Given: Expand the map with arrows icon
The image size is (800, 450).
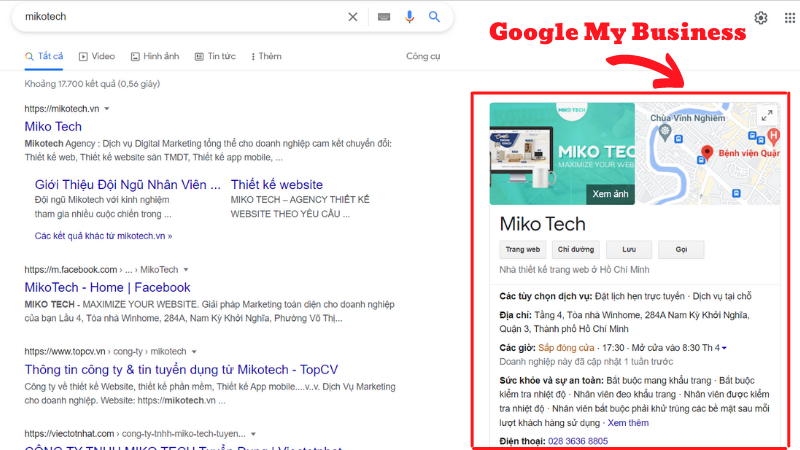Looking at the screenshot, I should tap(767, 115).
